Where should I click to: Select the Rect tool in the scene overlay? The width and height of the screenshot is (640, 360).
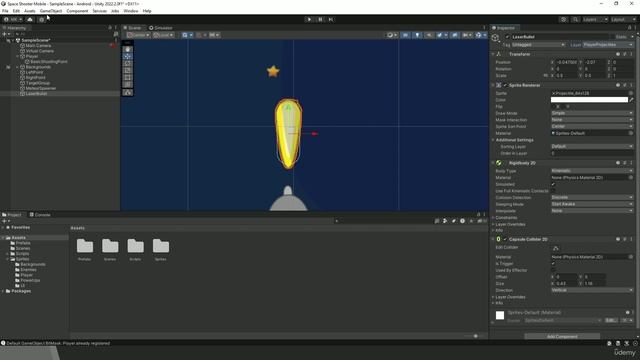[128, 77]
